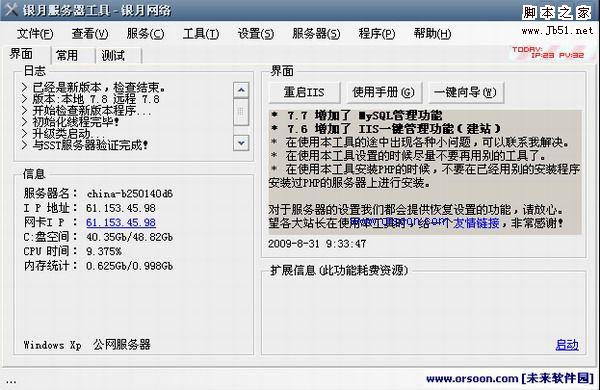Click 内存统计 value 0.625Gb/0.998Gb
600x390 pixels.
pyautogui.click(x=129, y=266)
